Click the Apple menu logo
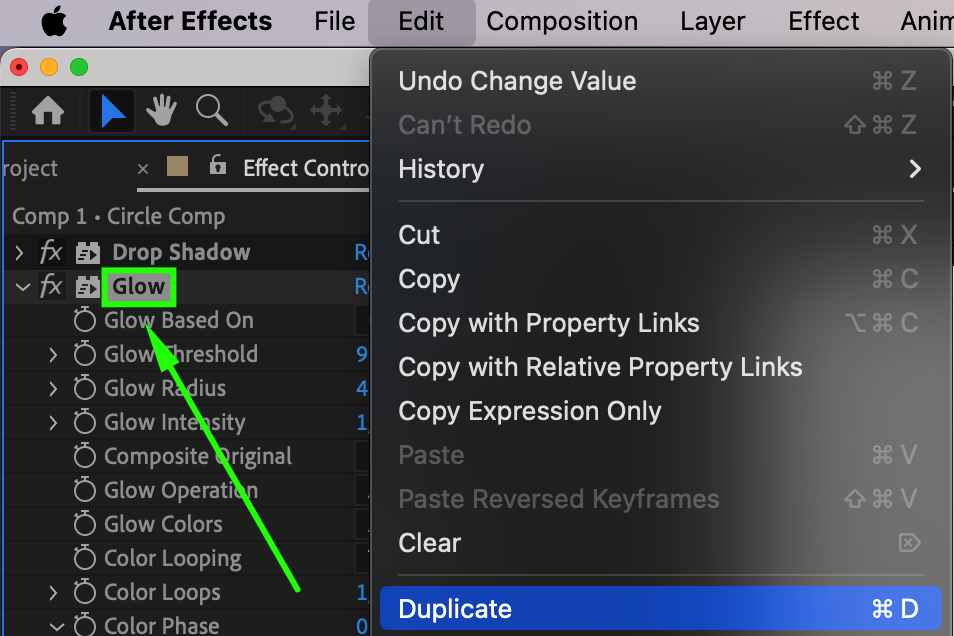The width and height of the screenshot is (954, 636). tap(54, 22)
